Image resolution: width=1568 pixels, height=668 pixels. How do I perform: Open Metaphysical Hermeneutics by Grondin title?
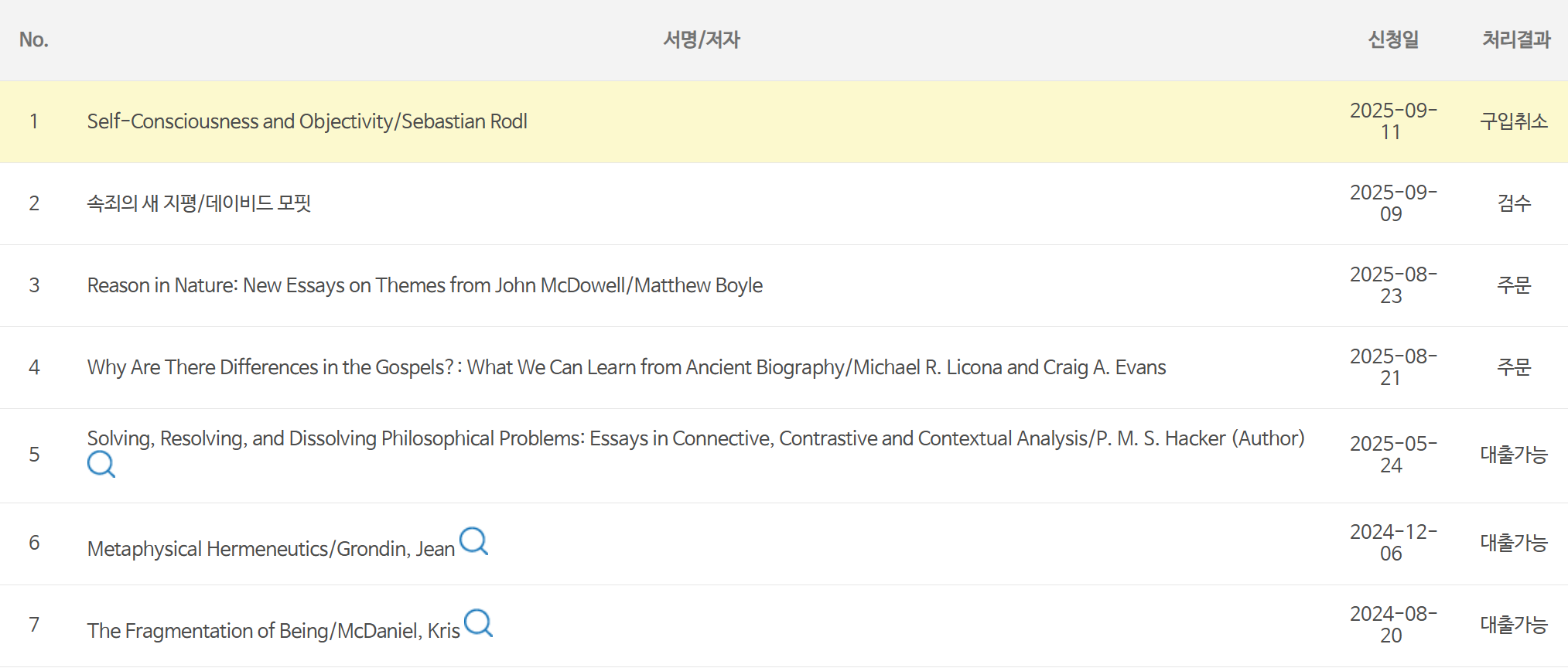click(x=271, y=549)
